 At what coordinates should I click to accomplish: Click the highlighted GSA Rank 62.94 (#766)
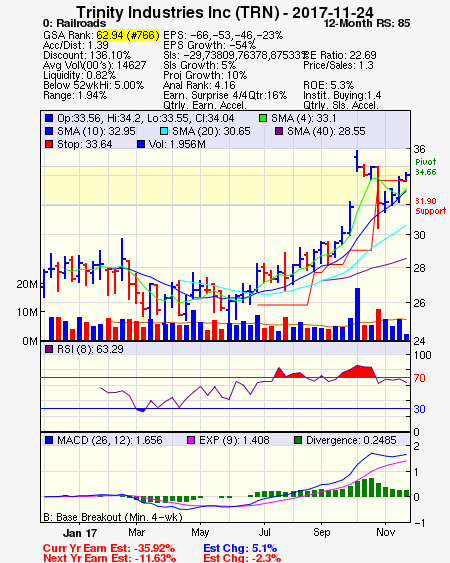[x=127, y=35]
